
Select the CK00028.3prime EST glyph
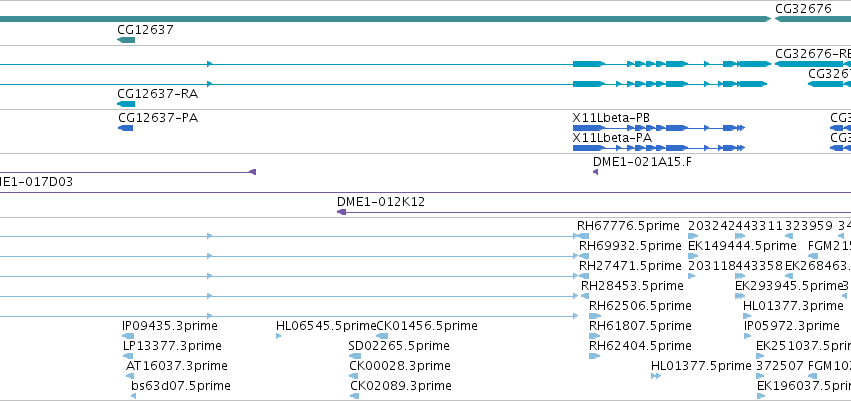354,375
